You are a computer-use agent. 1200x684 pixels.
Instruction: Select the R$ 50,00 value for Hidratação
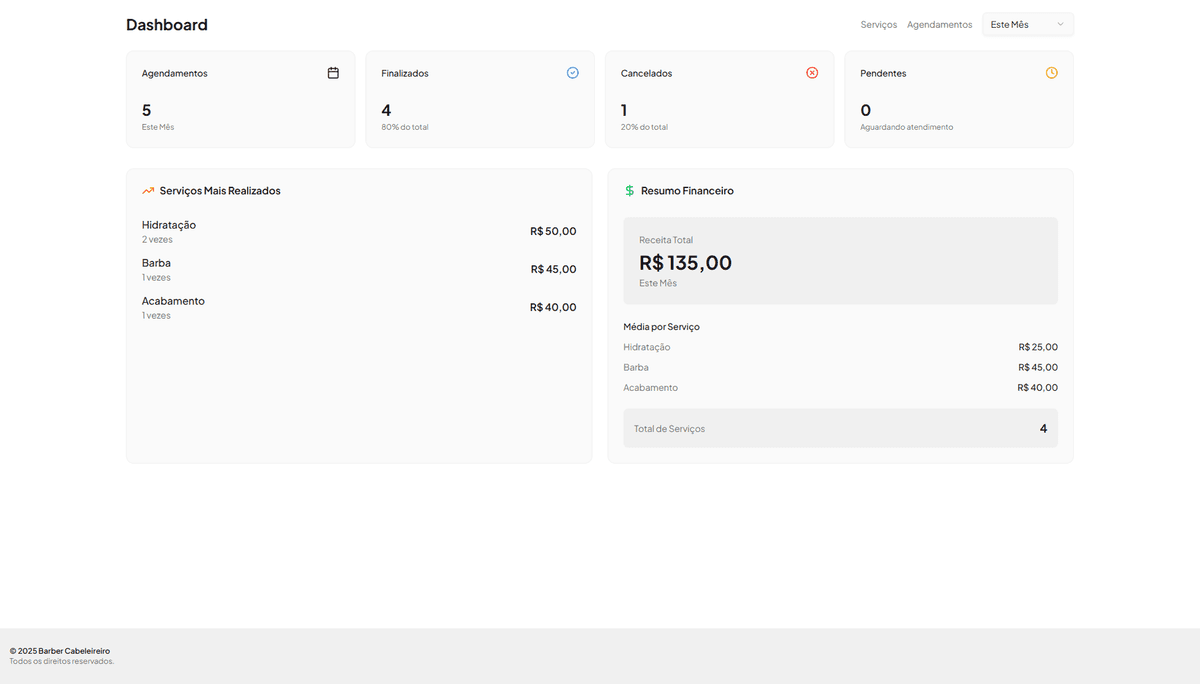click(553, 230)
